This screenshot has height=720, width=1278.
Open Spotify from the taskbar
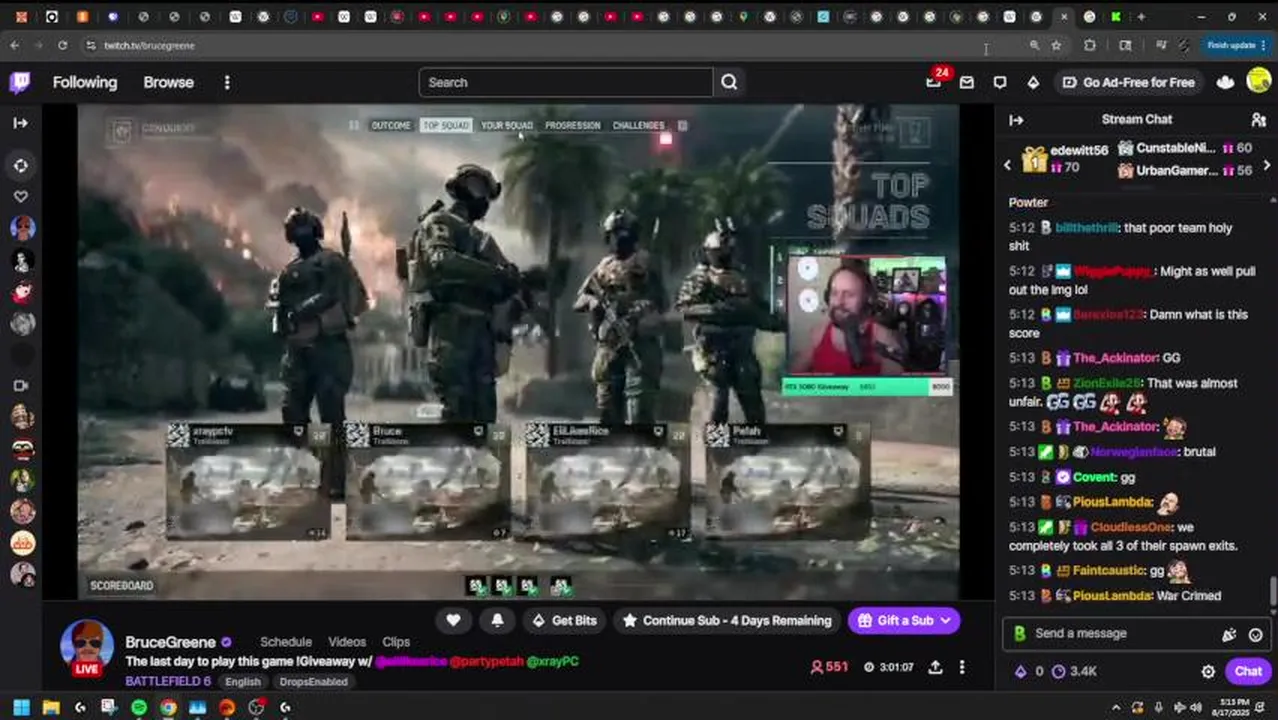[x=139, y=708]
